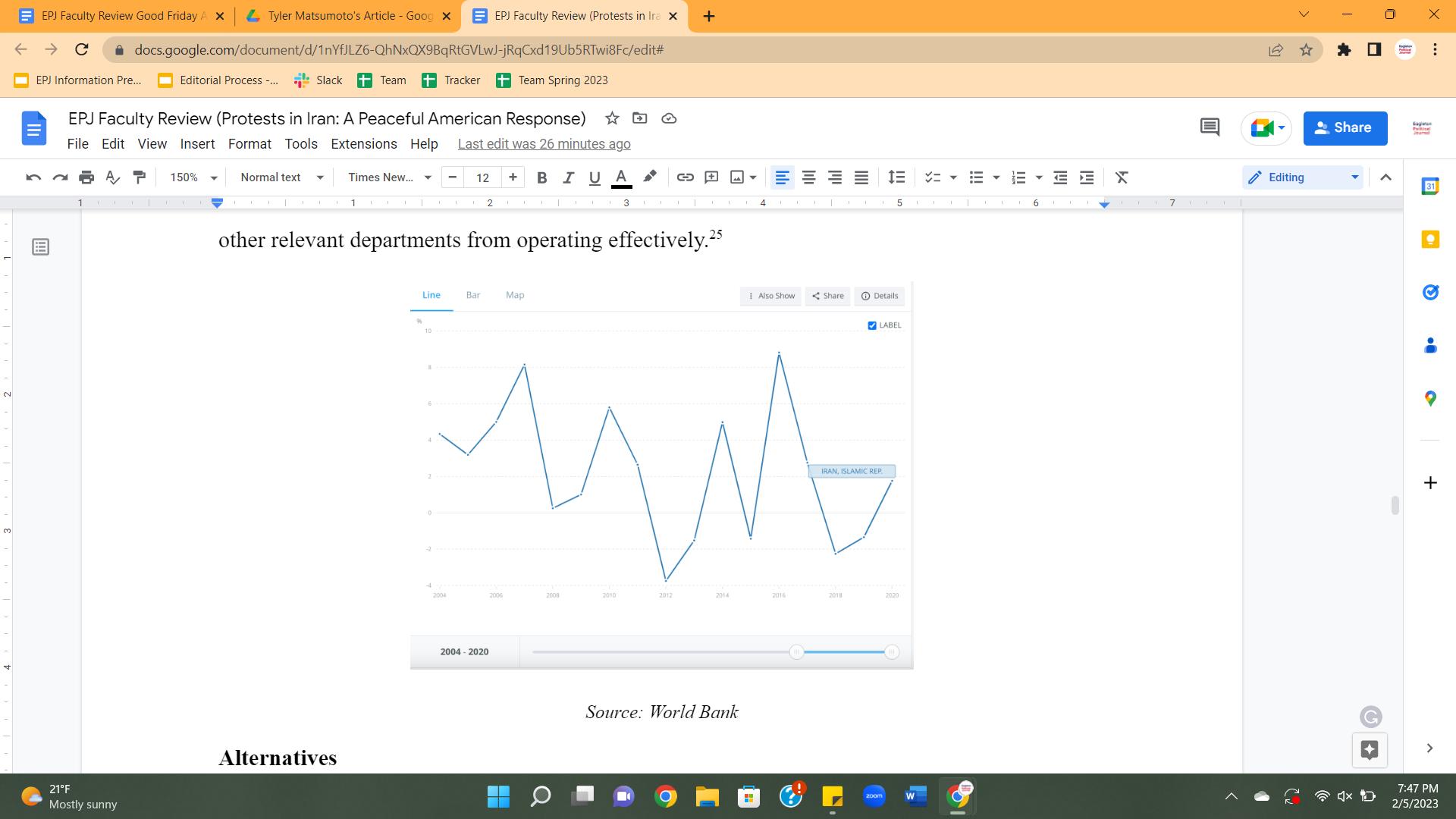Viewport: 1456px width, 819px height.
Task: Open the Insert menu
Action: (197, 144)
